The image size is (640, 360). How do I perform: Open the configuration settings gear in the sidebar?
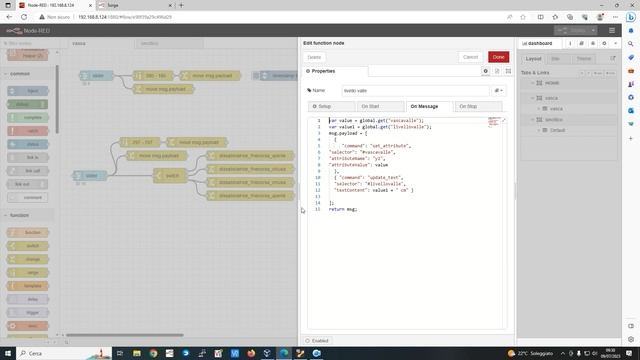pyautogui.click(x=604, y=43)
